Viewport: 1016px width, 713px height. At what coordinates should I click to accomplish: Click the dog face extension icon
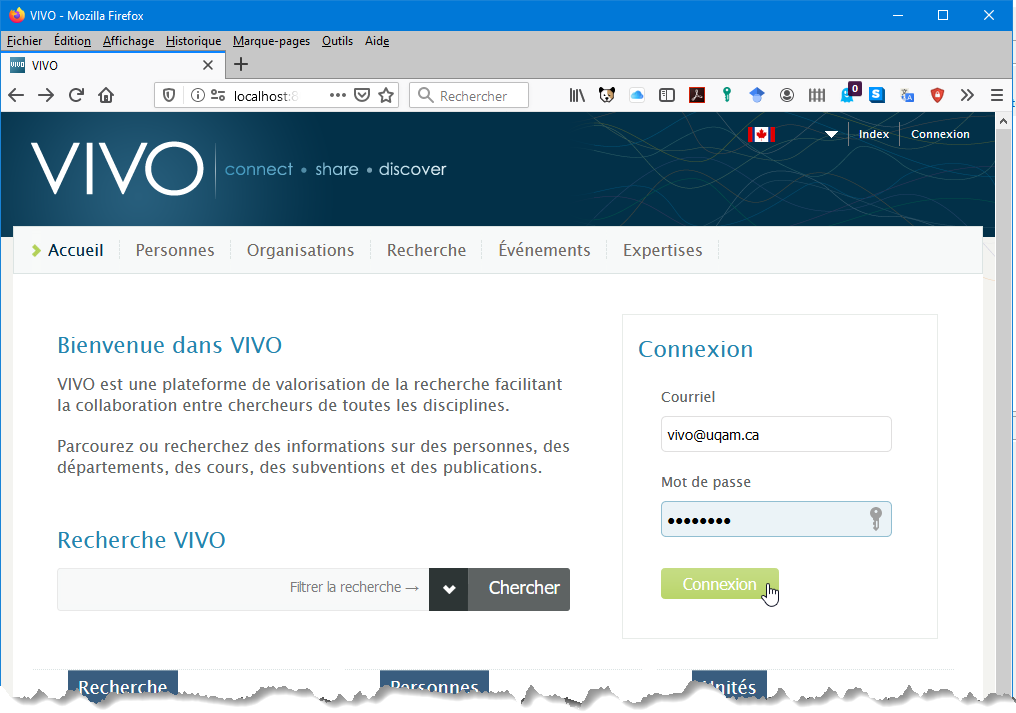click(x=606, y=95)
